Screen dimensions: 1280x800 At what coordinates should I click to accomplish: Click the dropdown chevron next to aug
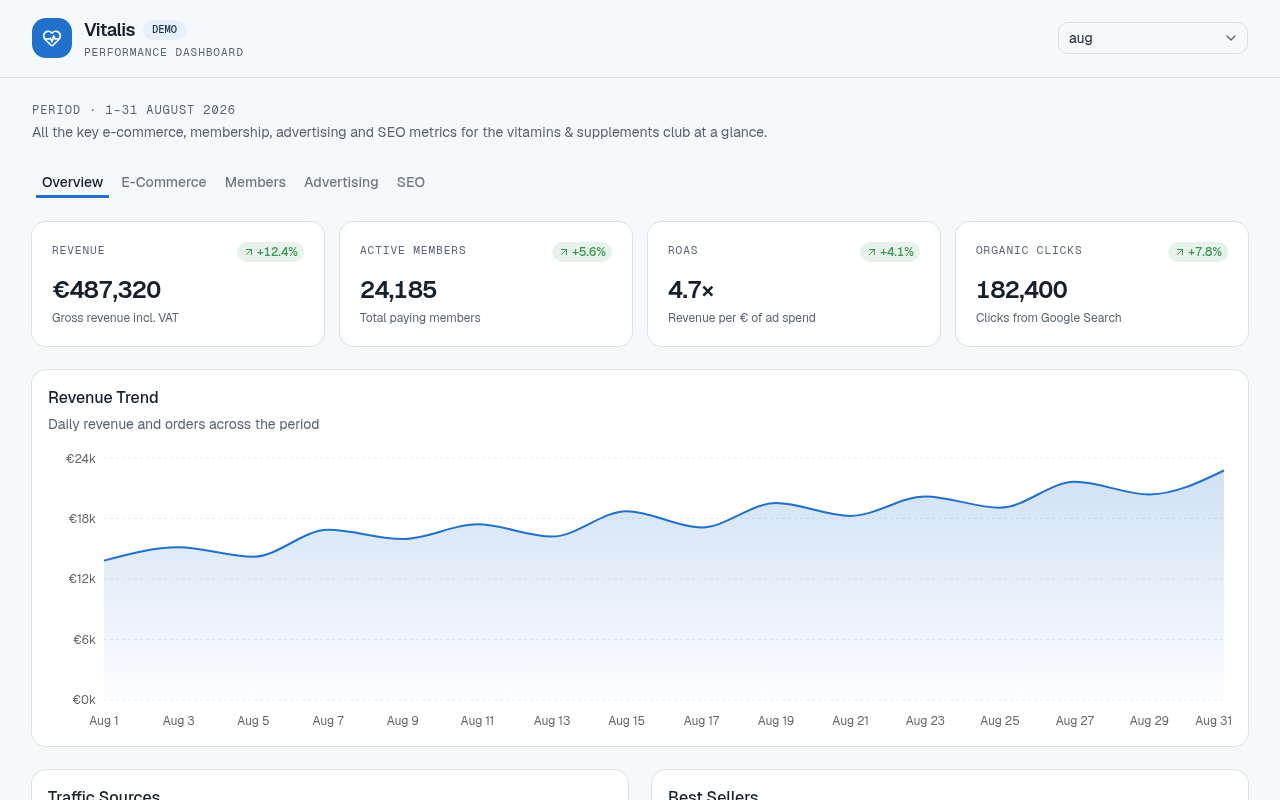click(1231, 38)
